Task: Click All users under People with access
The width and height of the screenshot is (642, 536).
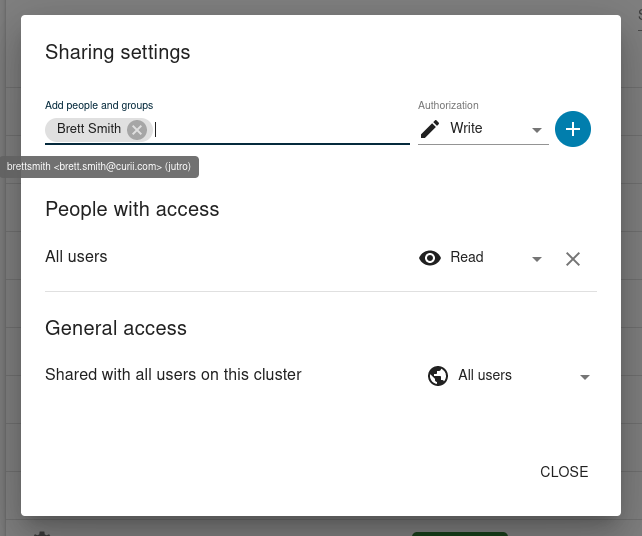Action: point(76,257)
